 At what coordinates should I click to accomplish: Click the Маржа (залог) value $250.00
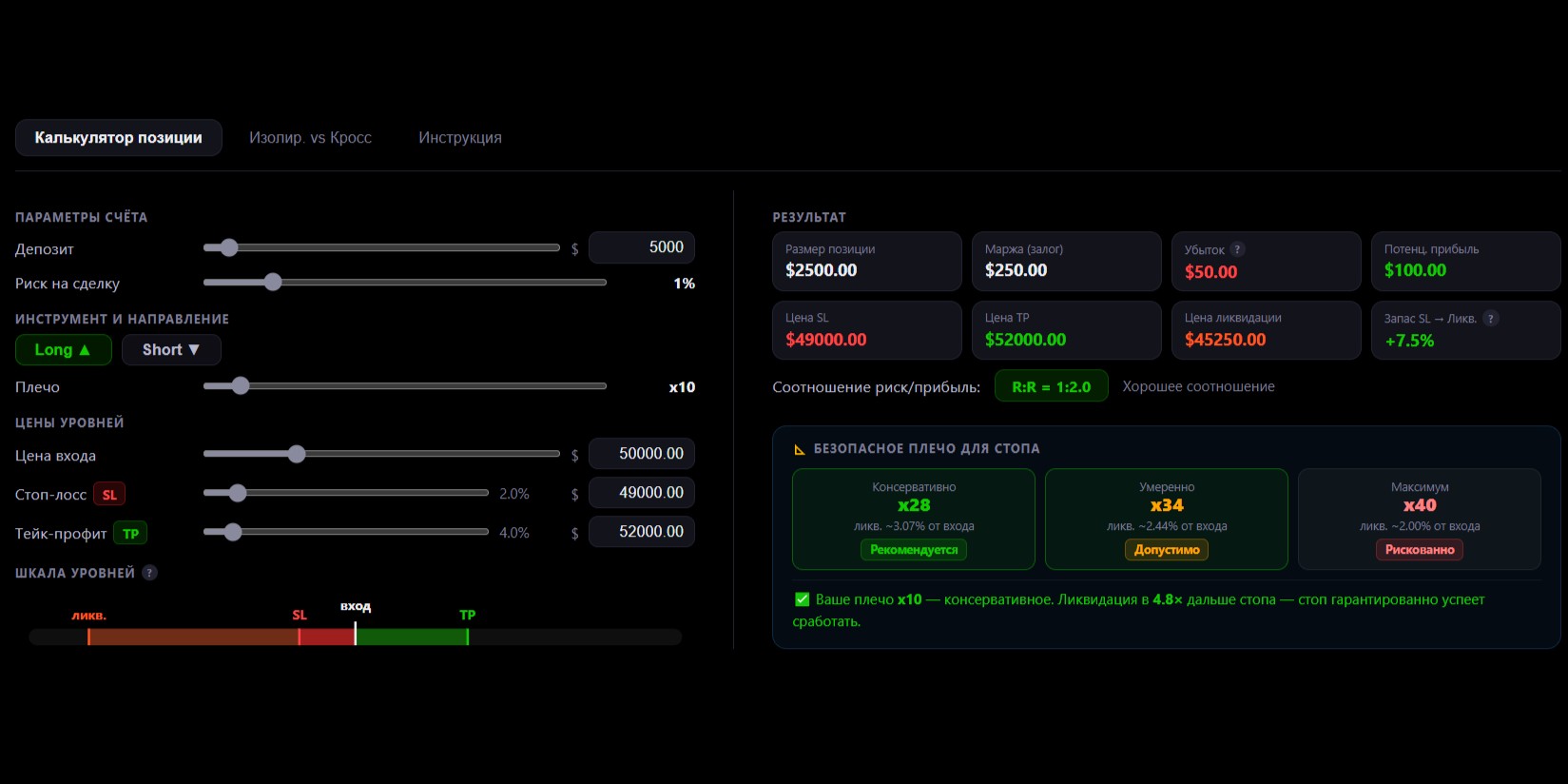1016,271
